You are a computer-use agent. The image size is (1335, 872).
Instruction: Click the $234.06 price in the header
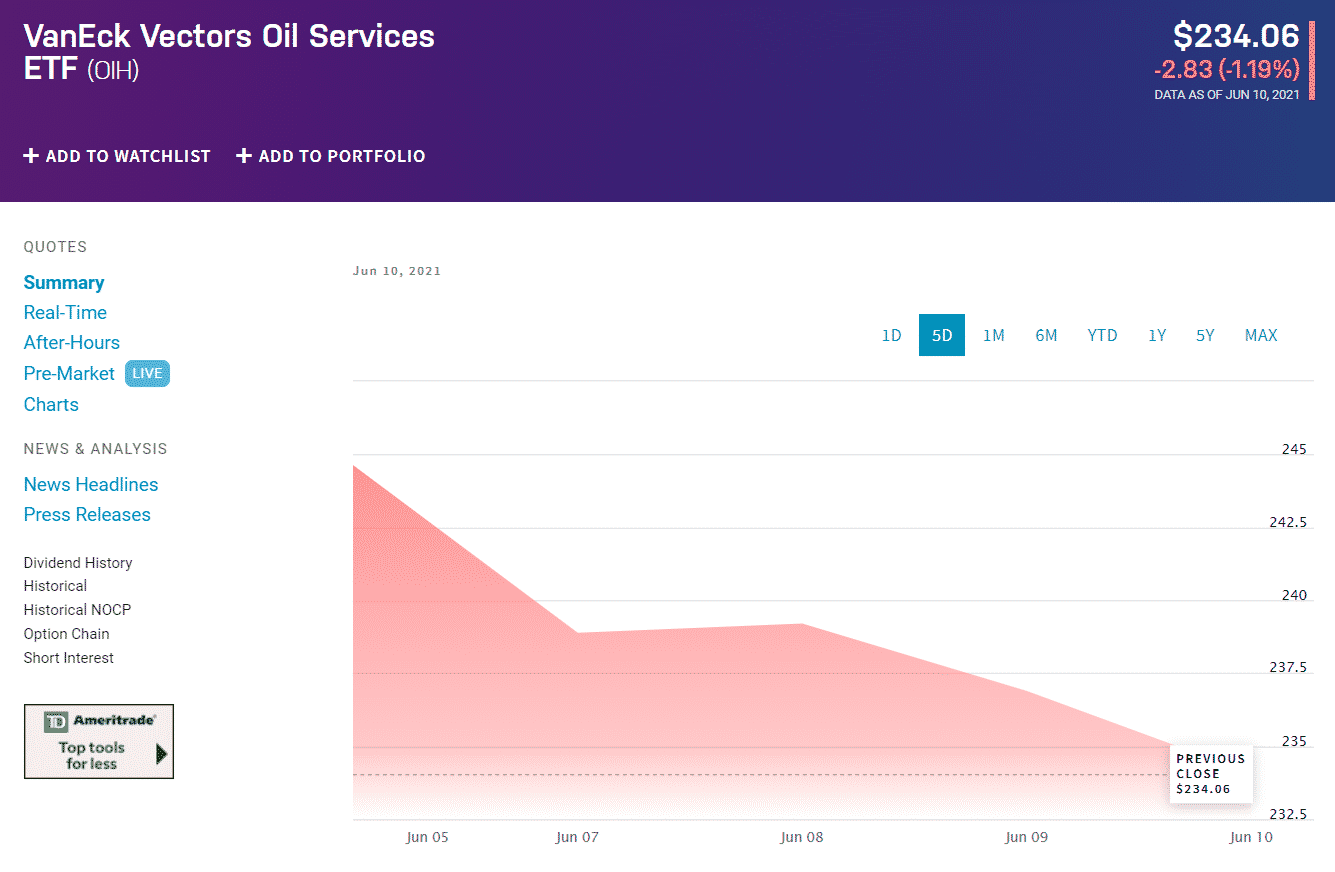tap(1236, 36)
